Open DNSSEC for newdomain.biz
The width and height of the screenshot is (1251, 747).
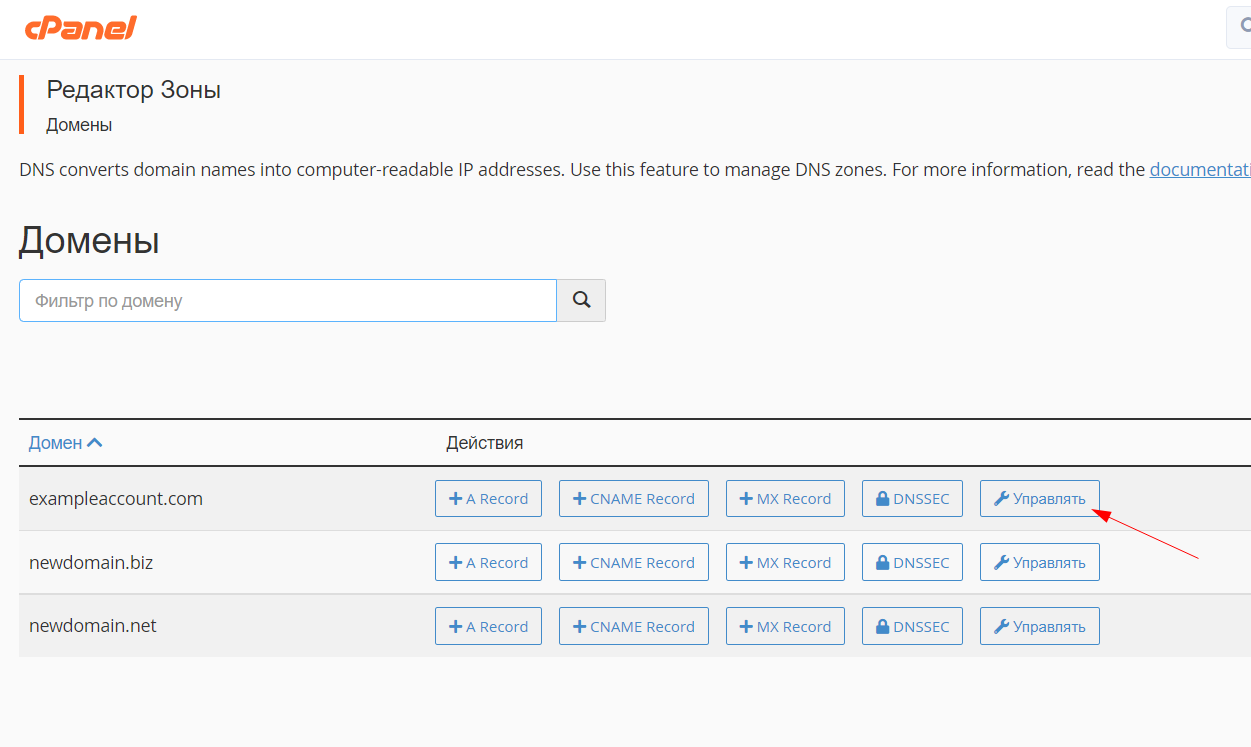[912, 563]
